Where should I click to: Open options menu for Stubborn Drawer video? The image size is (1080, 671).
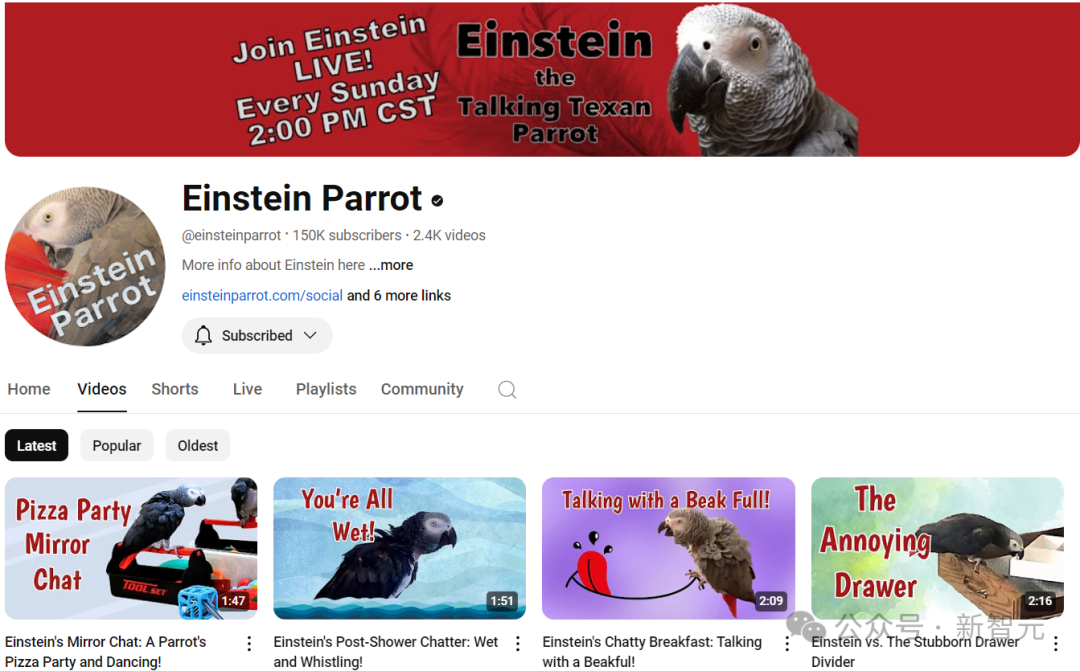(x=1056, y=643)
